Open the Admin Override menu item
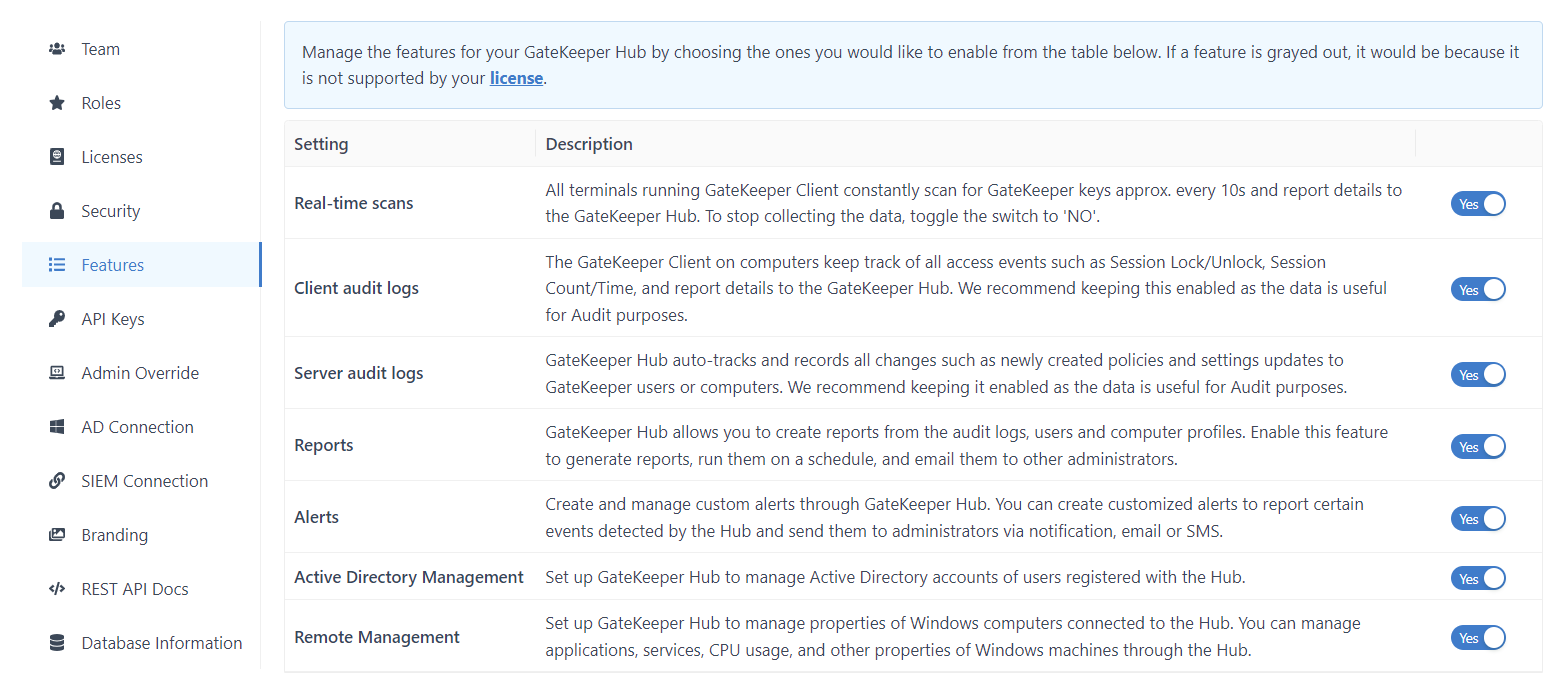1556x683 pixels. 140,373
